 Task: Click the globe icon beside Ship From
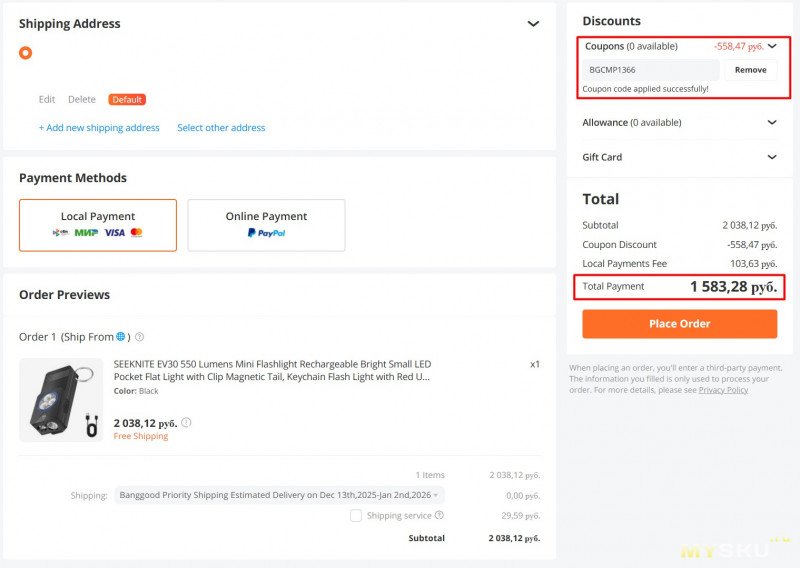pyautogui.click(x=121, y=337)
